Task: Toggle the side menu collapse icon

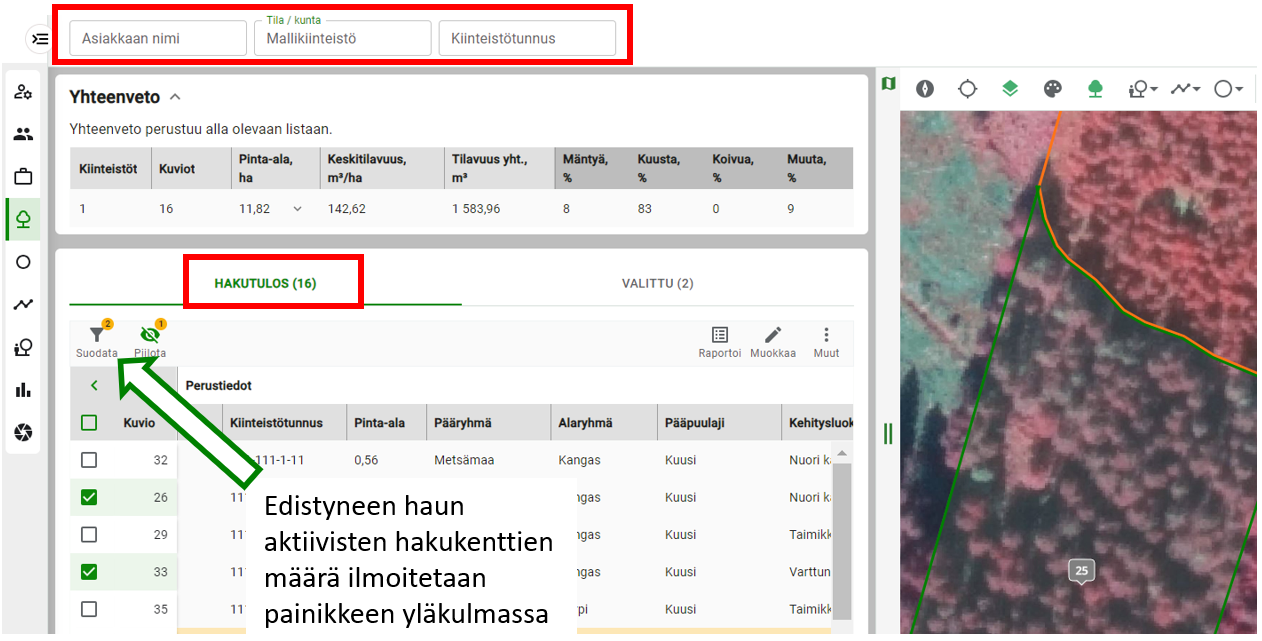Action: point(39,39)
